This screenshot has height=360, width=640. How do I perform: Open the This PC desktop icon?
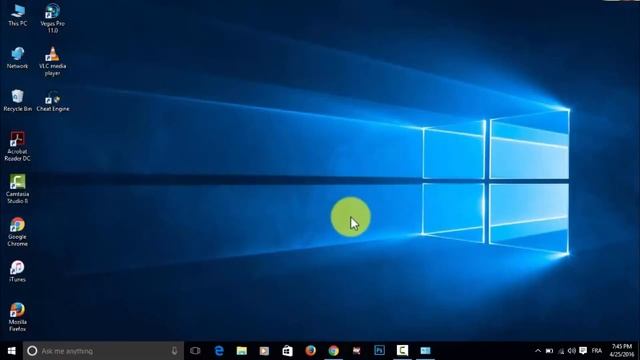coord(18,15)
